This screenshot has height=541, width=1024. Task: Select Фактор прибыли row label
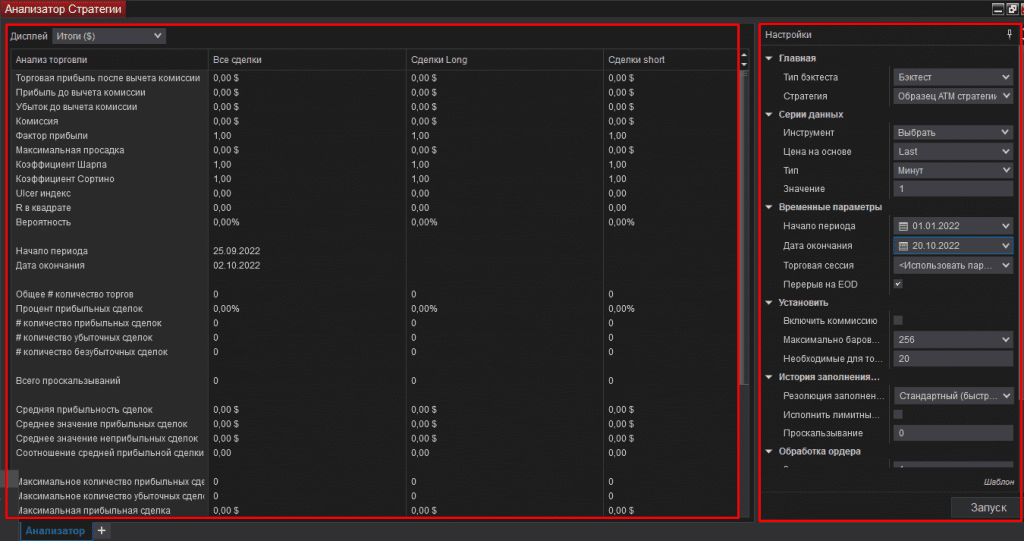point(52,136)
